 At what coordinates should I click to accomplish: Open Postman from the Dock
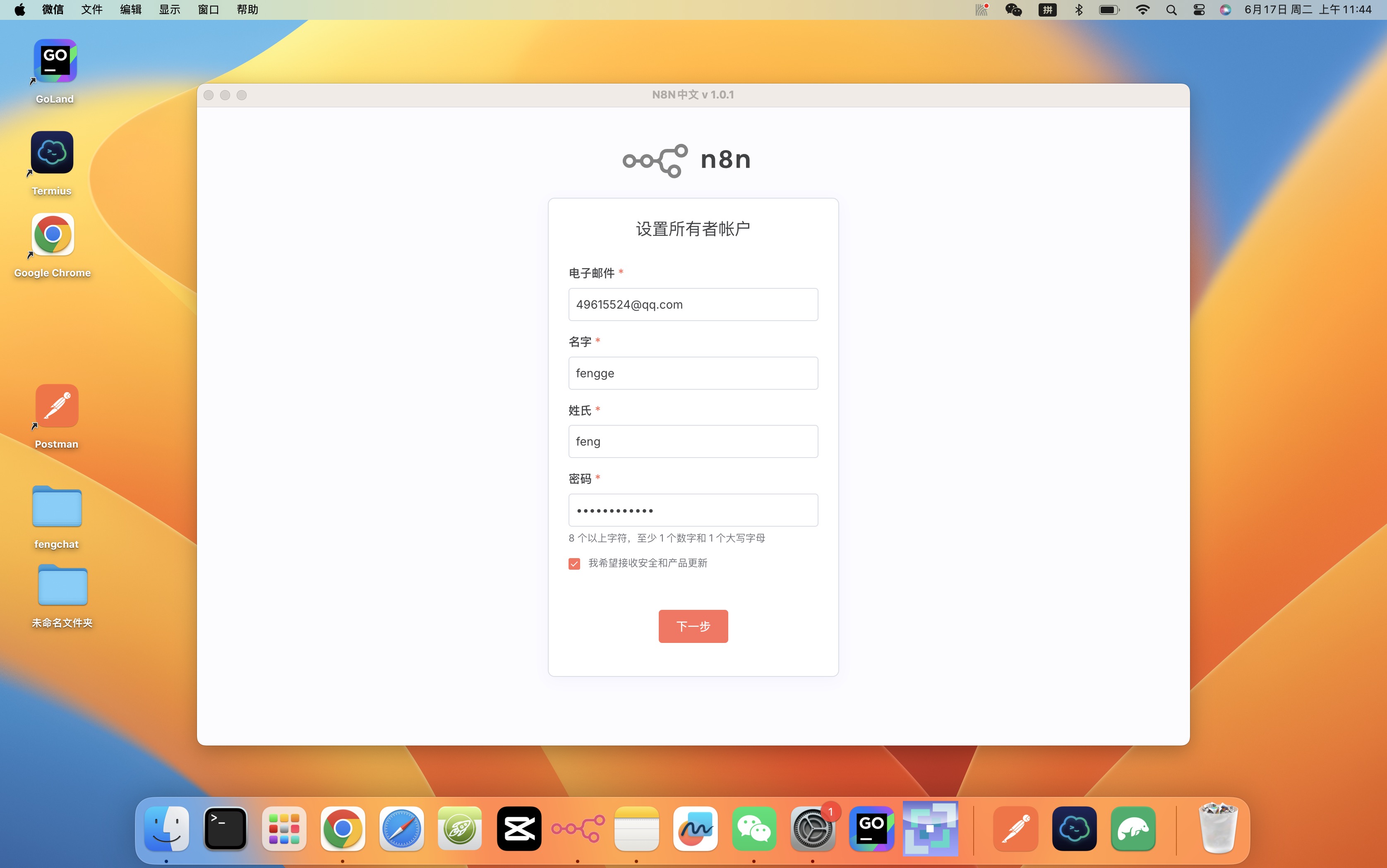pos(1015,828)
